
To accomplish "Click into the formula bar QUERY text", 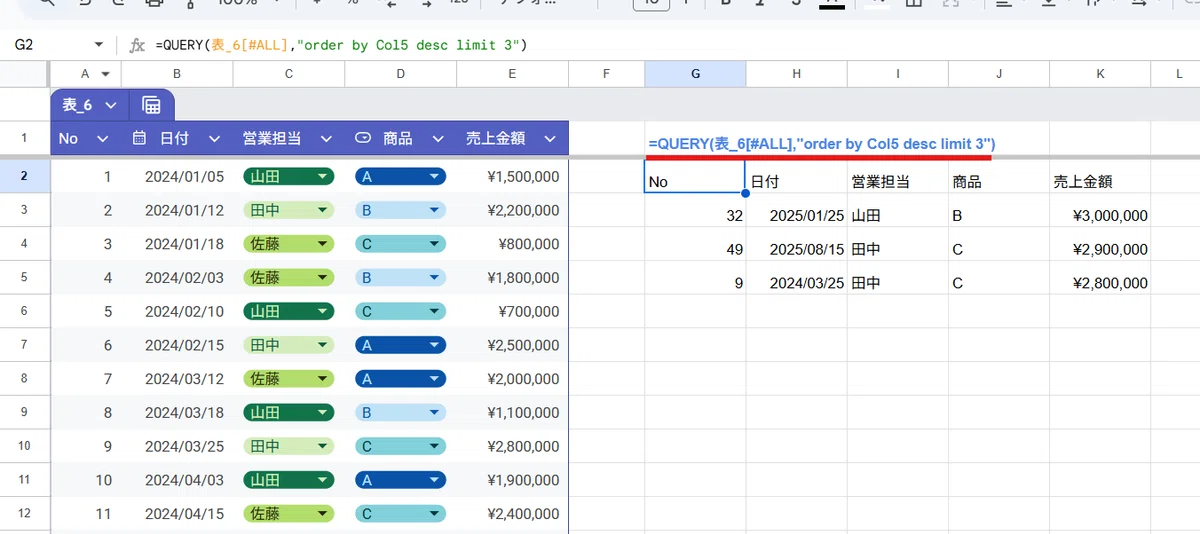I will click(x=341, y=45).
